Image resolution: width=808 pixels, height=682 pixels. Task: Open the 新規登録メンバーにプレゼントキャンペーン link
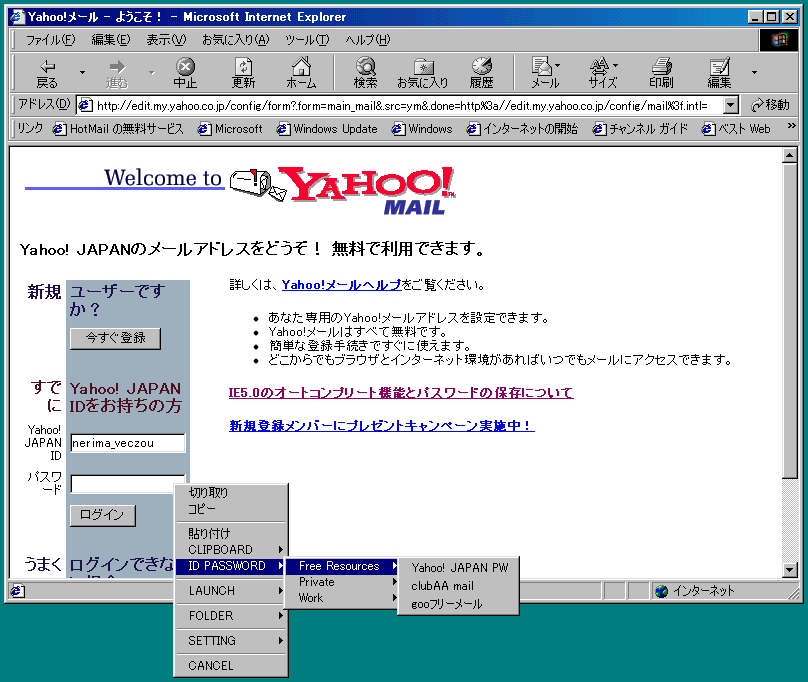(x=381, y=426)
